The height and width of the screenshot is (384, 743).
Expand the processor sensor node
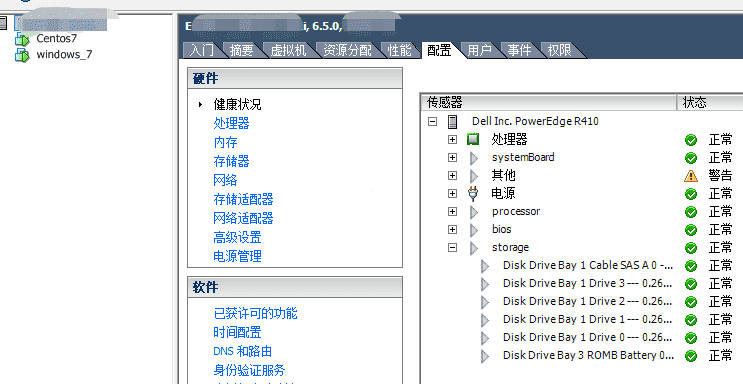[453, 211]
